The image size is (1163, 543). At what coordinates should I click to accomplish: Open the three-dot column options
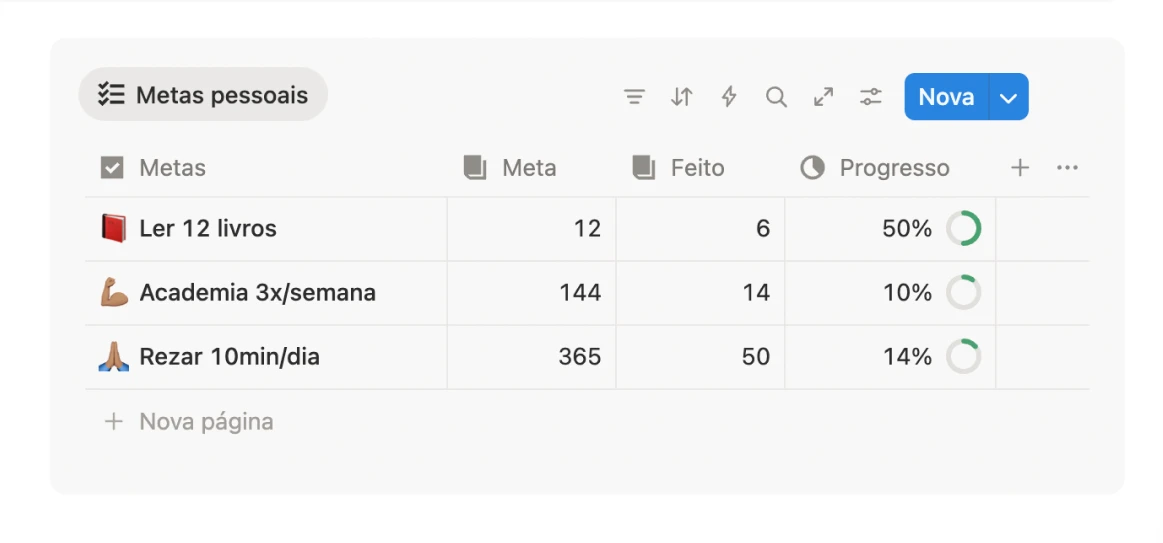[x=1067, y=168]
